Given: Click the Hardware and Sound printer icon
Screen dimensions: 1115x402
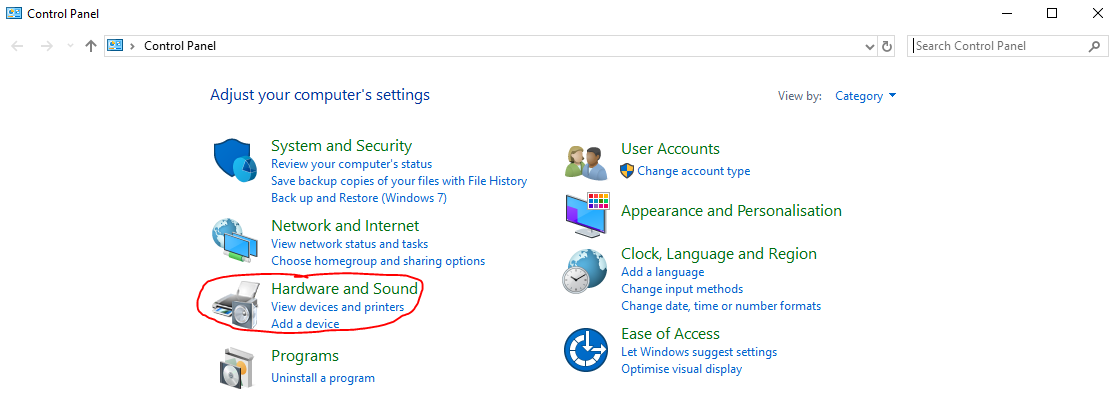Looking at the screenshot, I should coord(236,304).
